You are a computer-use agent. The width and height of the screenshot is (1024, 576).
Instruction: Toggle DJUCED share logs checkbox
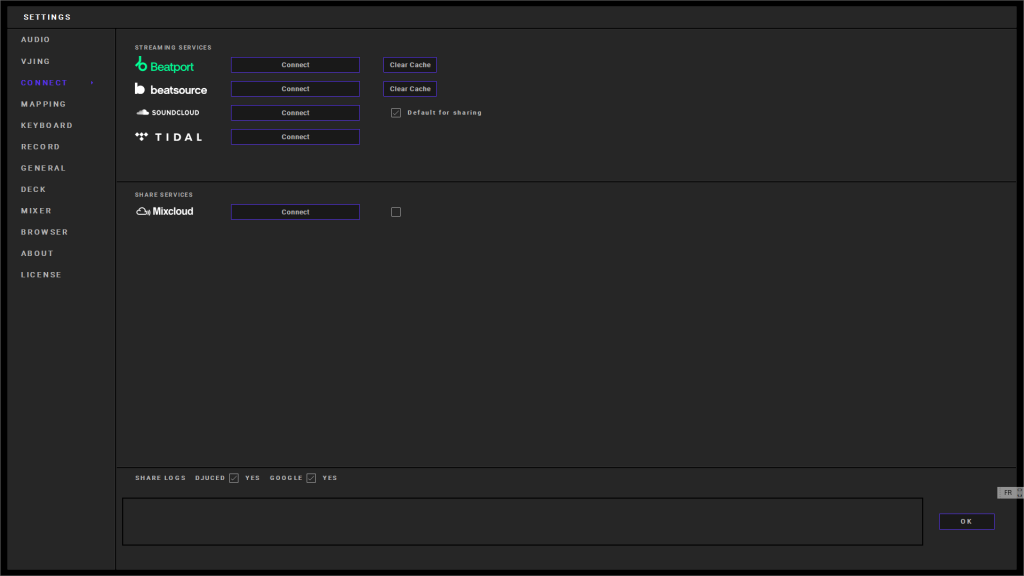(234, 478)
